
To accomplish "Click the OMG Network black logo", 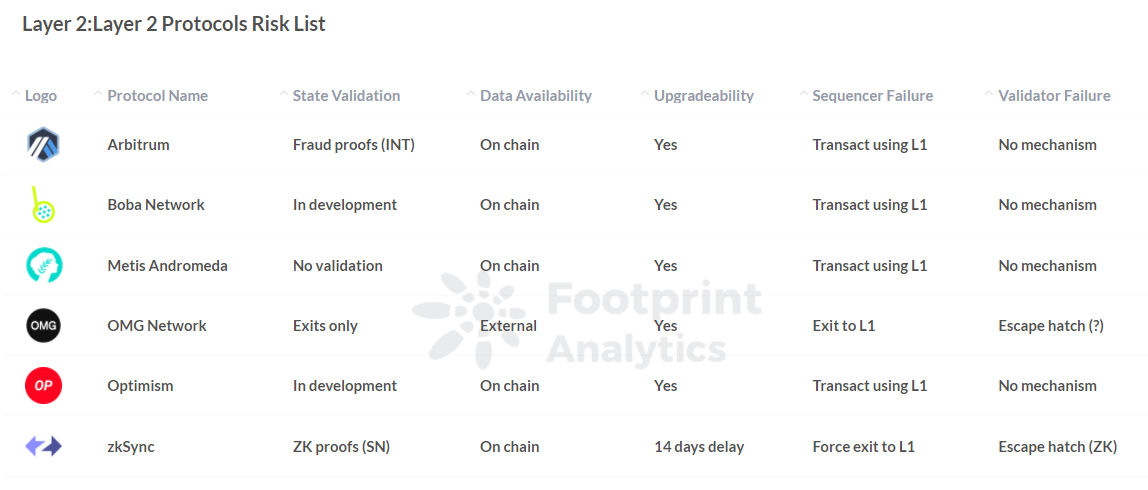I will 43,325.
